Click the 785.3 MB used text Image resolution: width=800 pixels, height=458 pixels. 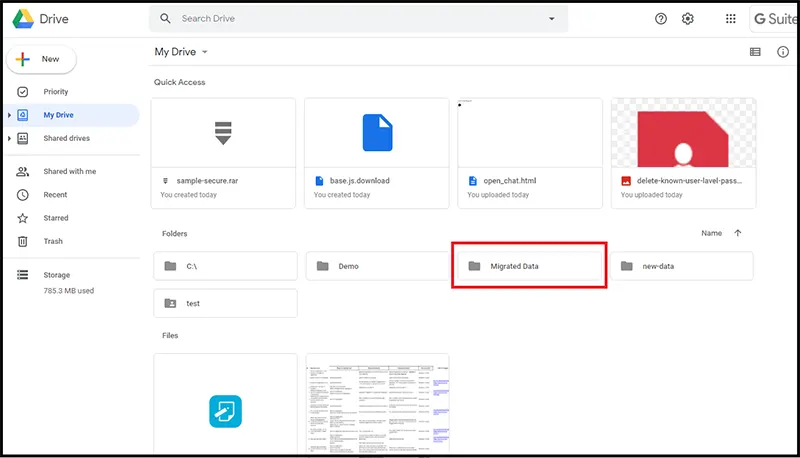point(69,291)
